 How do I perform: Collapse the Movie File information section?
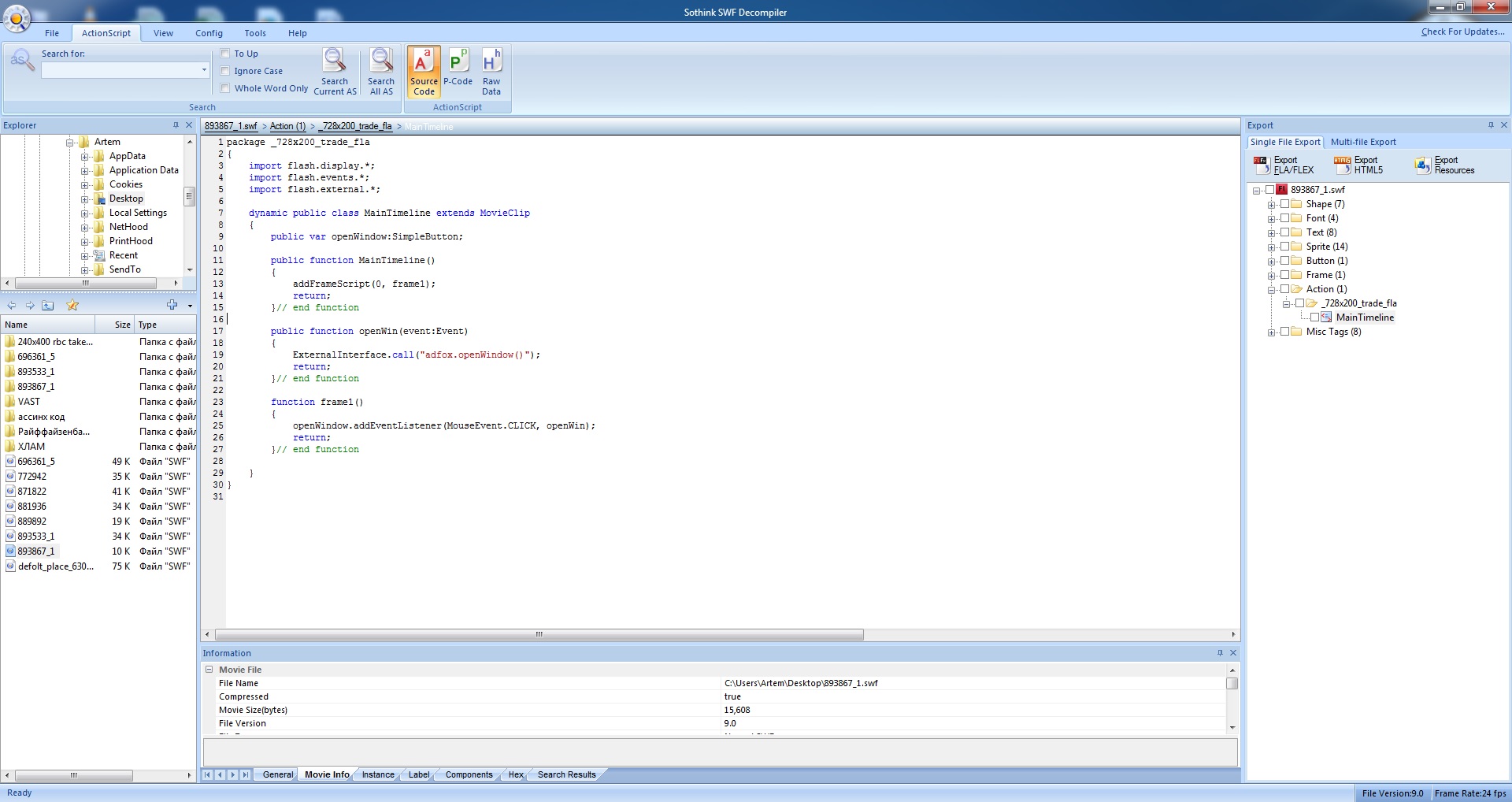pos(209,670)
